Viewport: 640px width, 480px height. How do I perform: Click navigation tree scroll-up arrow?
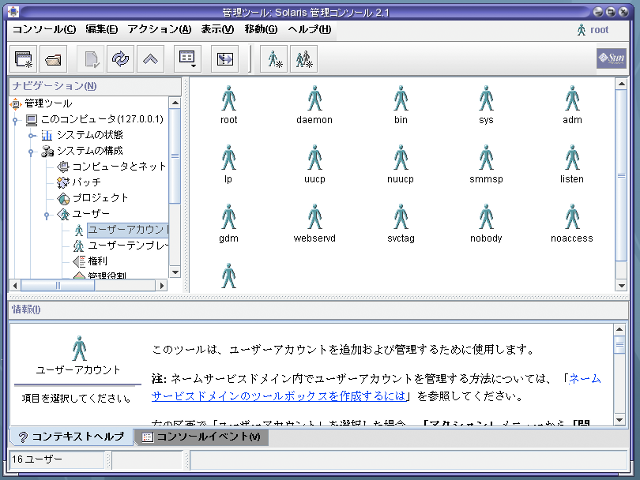click(175, 102)
